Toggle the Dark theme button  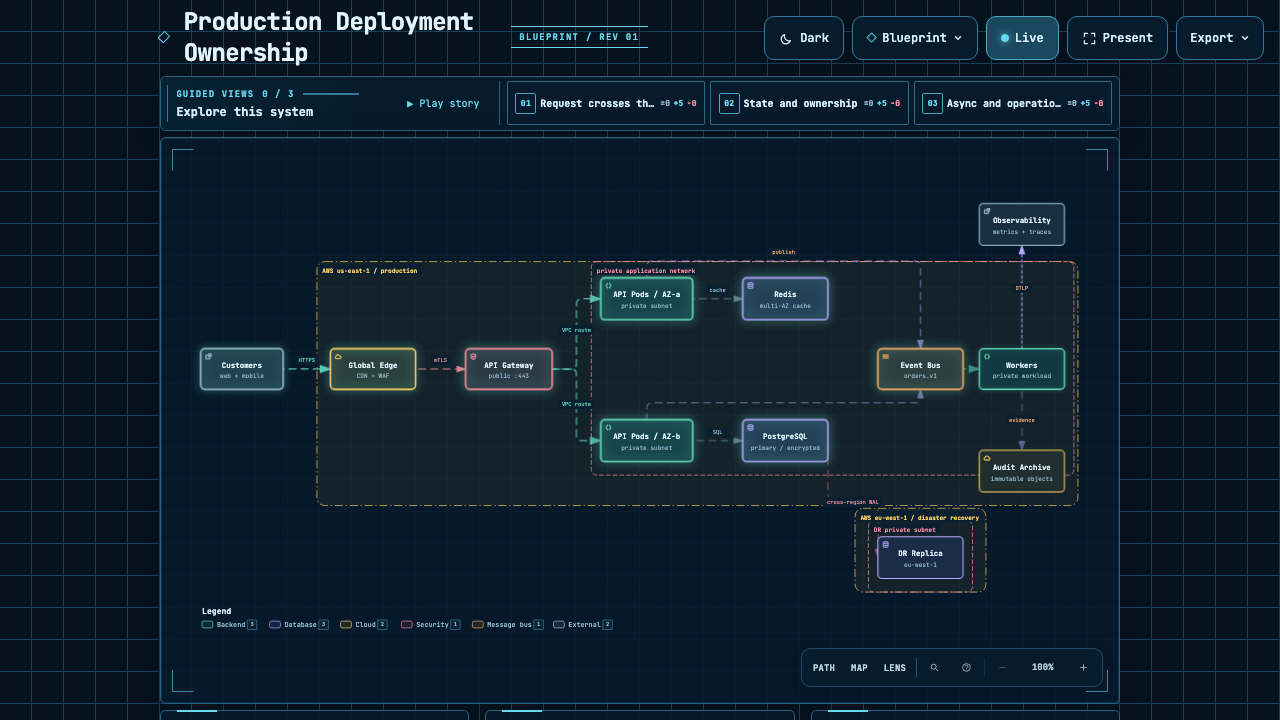804,38
